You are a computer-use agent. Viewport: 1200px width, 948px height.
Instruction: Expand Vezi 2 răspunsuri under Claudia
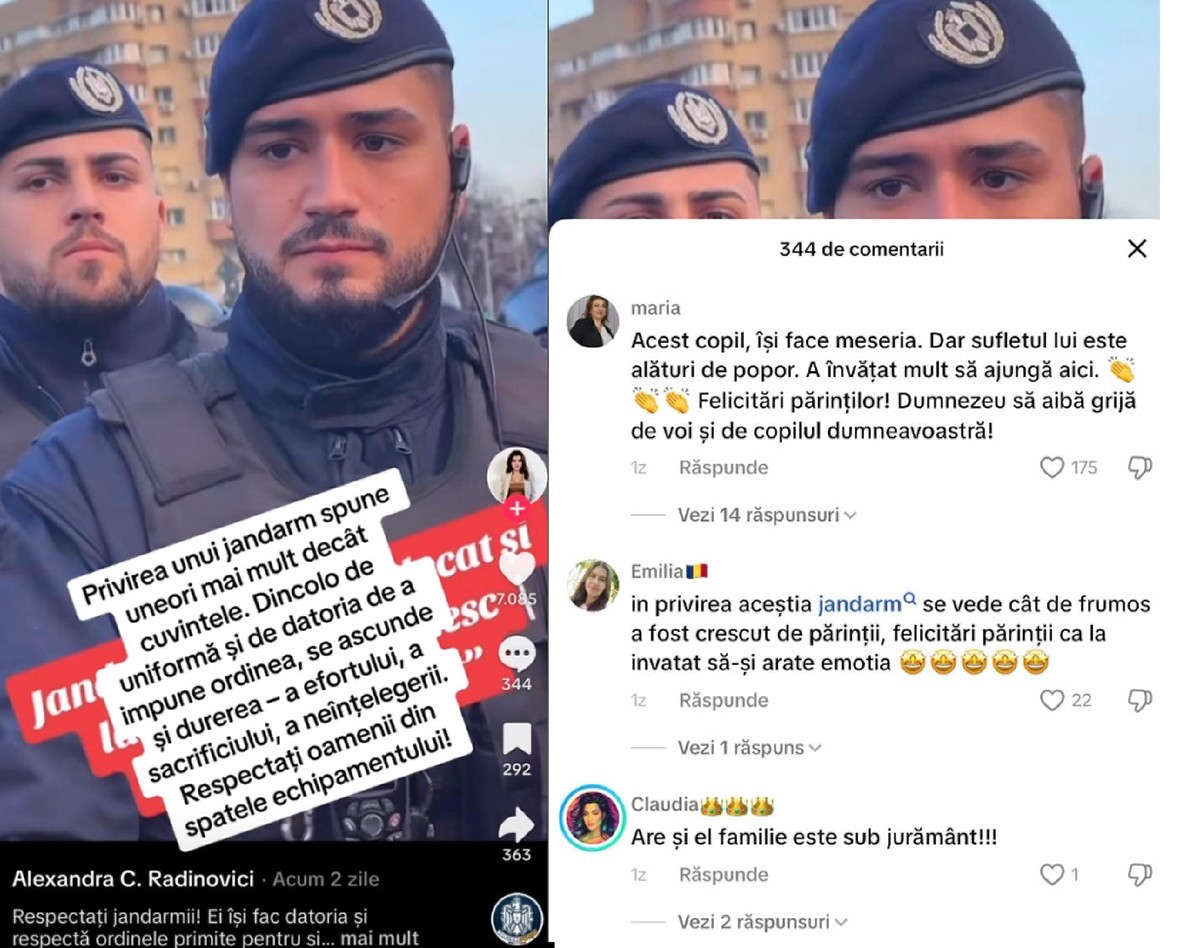[x=763, y=922]
